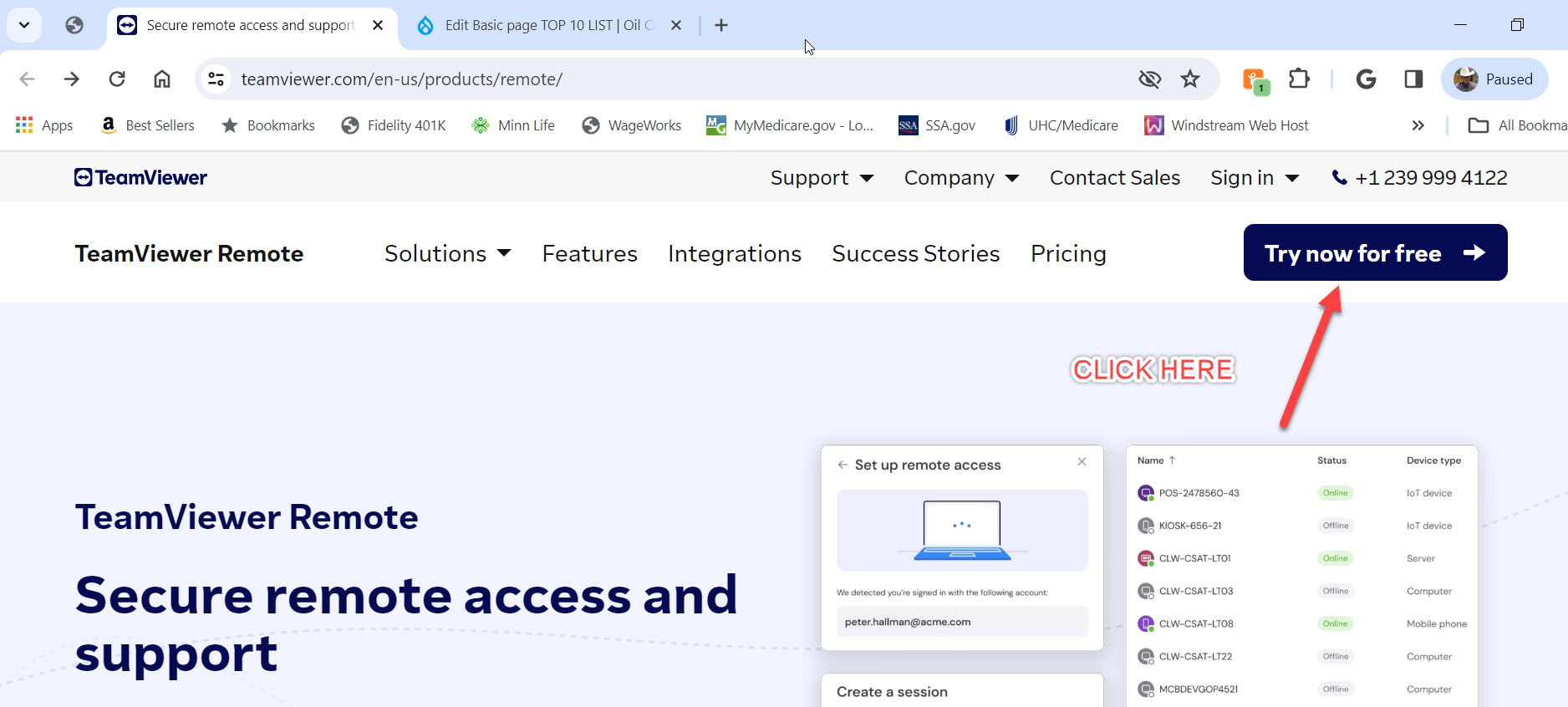The width and height of the screenshot is (1568, 707).
Task: Expand the Company menu
Action: 961,178
